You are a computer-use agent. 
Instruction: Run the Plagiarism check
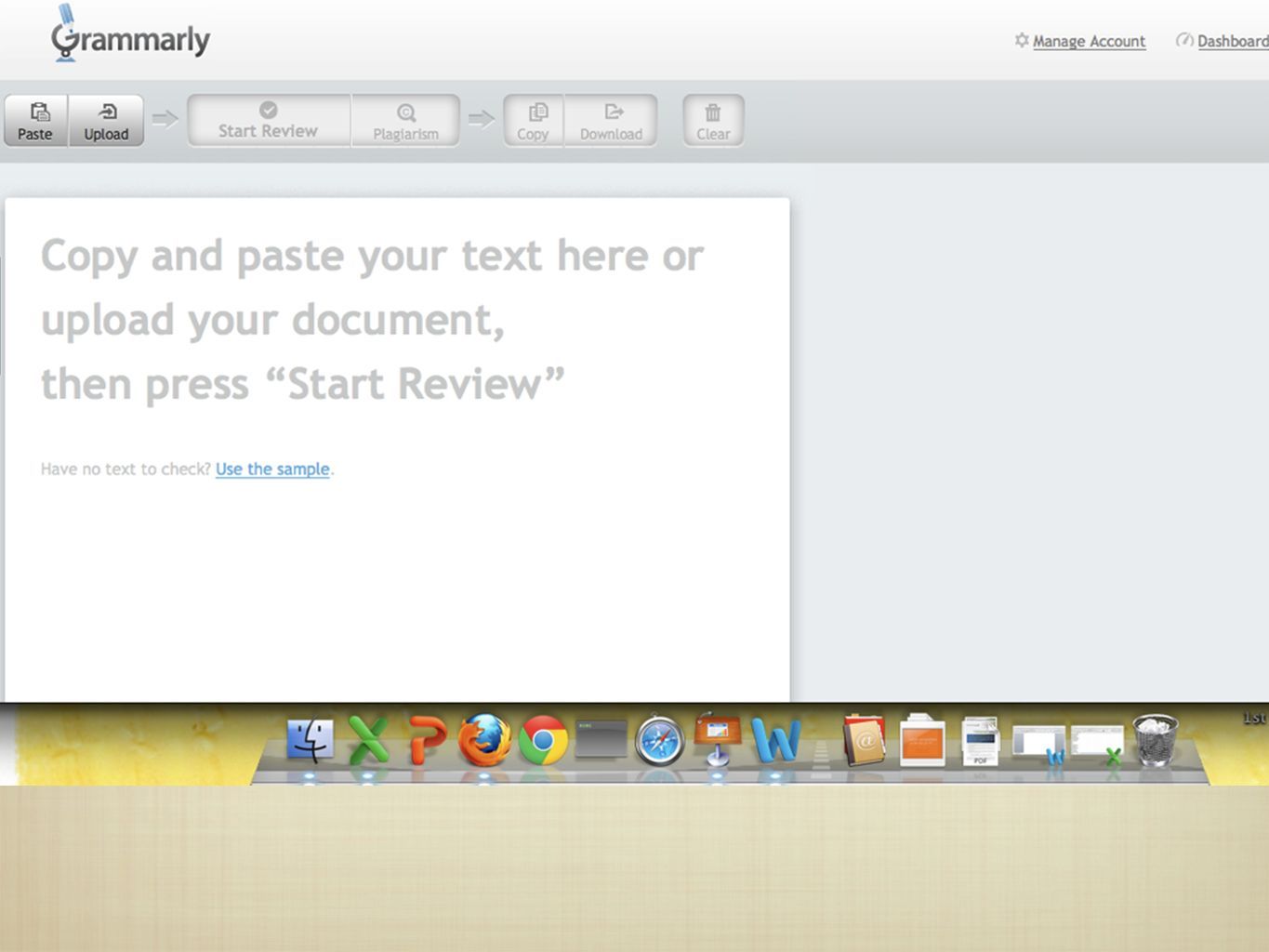(405, 121)
